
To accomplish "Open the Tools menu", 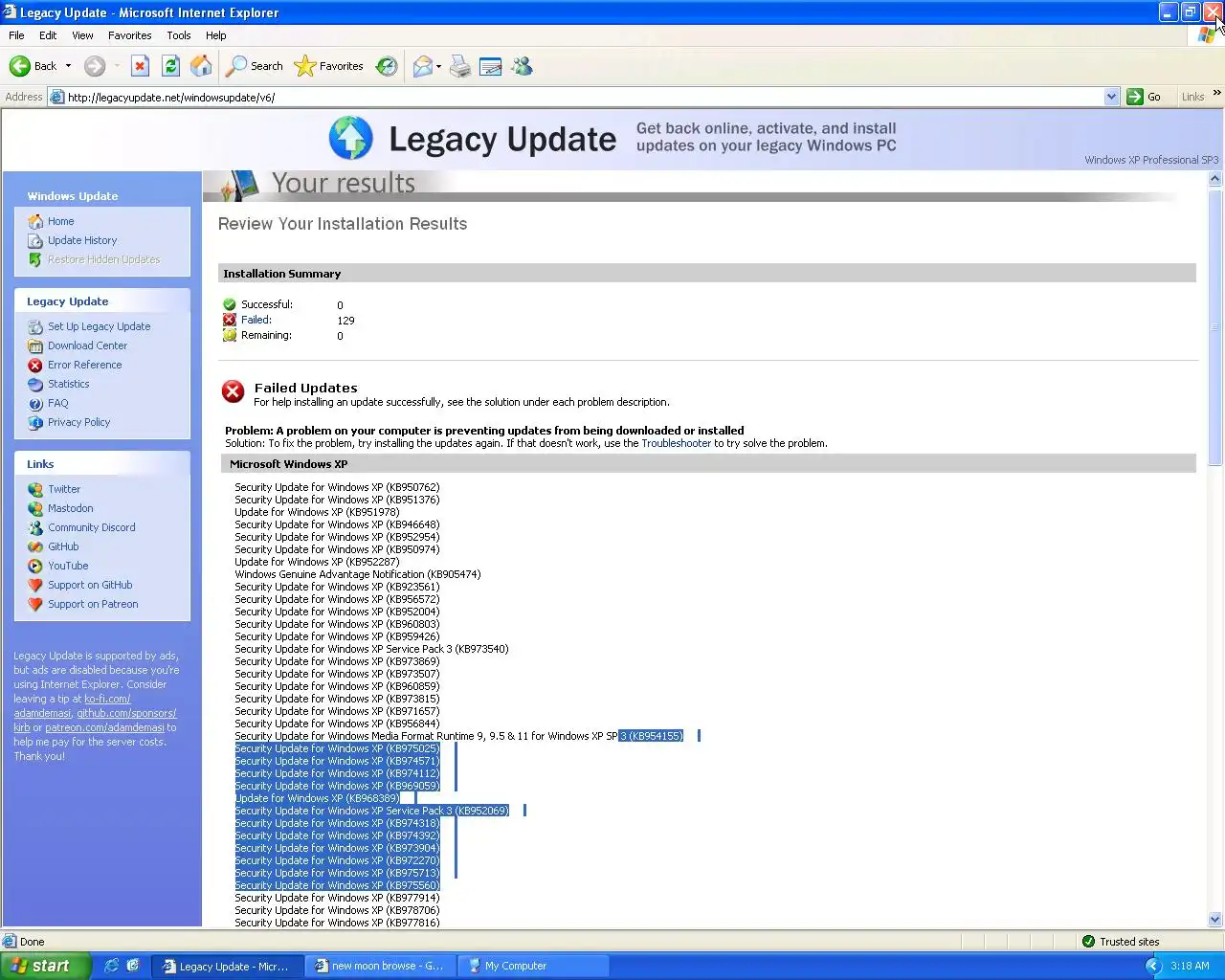I will [179, 35].
